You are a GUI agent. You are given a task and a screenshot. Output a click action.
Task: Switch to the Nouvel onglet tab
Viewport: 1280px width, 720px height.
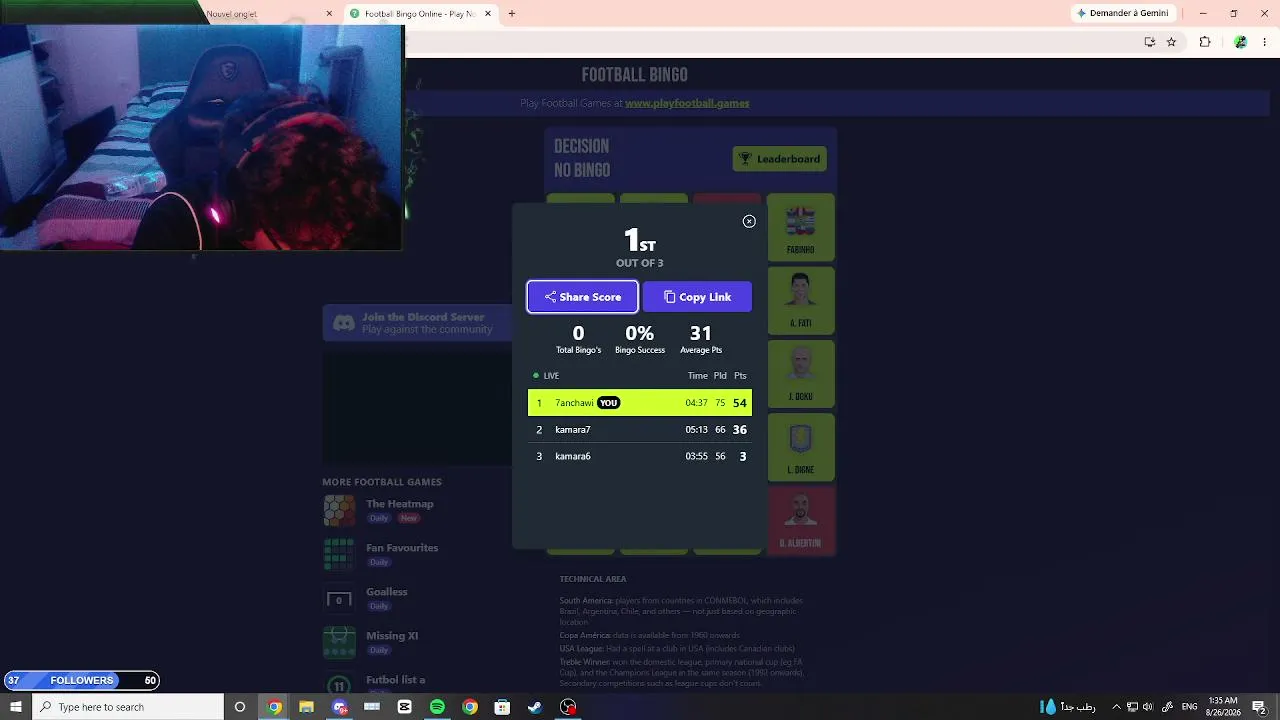point(265,14)
